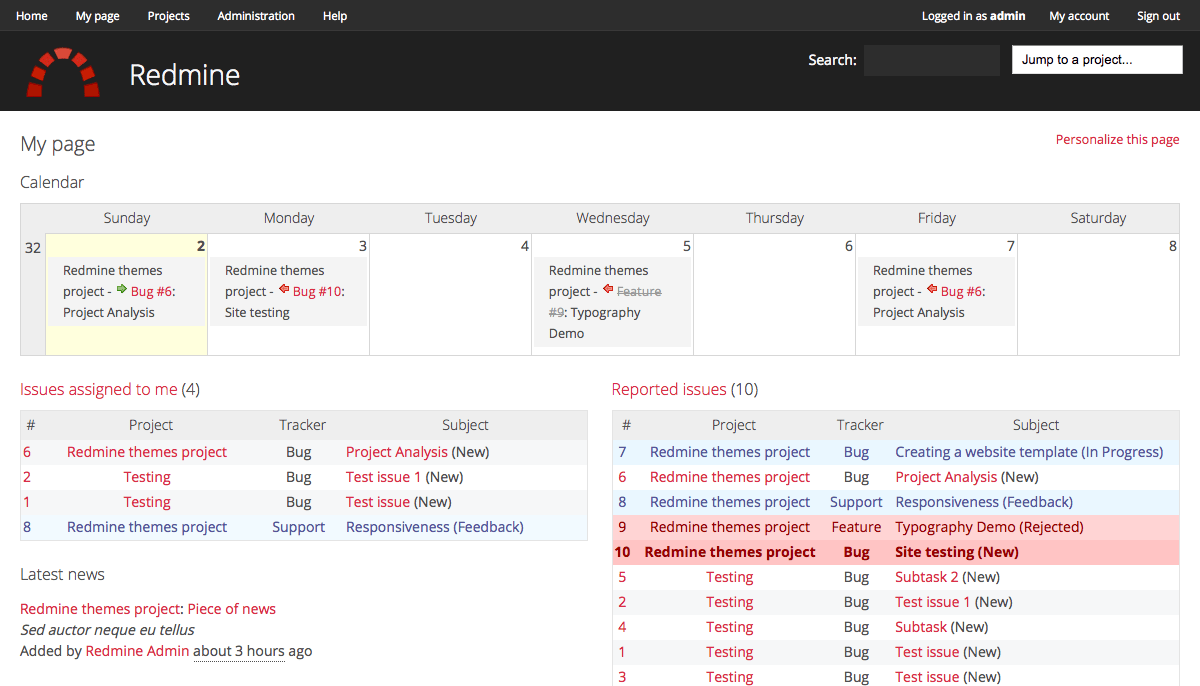
Task: Open Administration menu item
Action: (x=256, y=16)
